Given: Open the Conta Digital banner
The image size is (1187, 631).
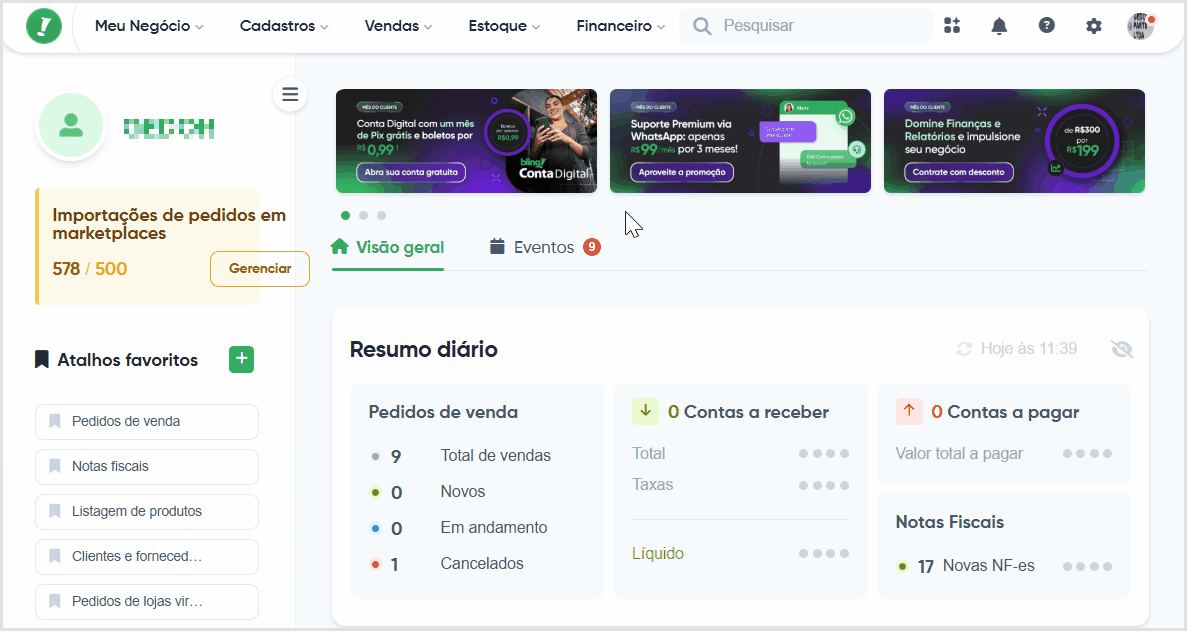Looking at the screenshot, I should 466,141.
